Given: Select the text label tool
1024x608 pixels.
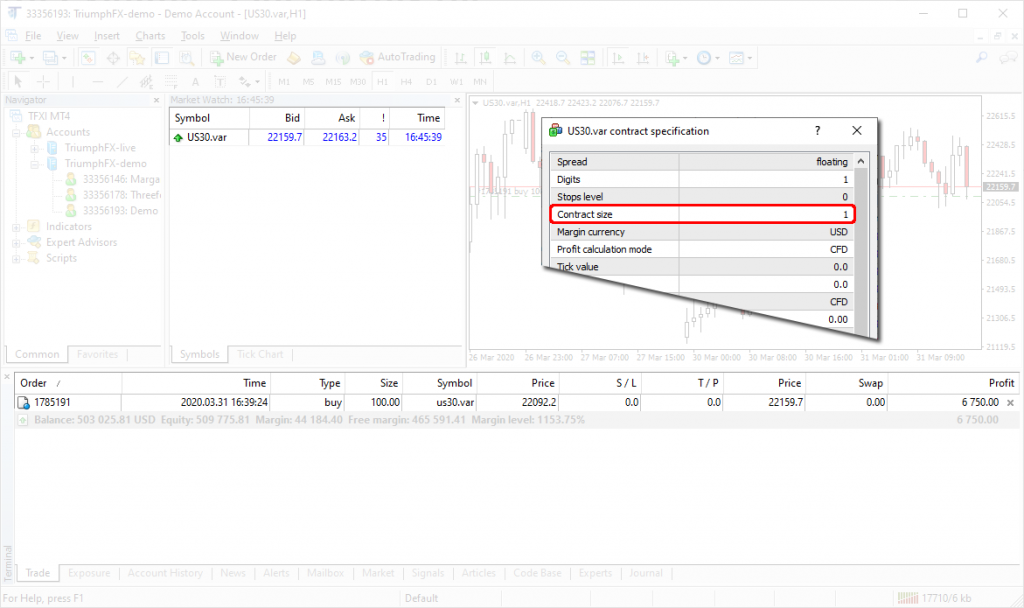Looking at the screenshot, I should [220, 82].
